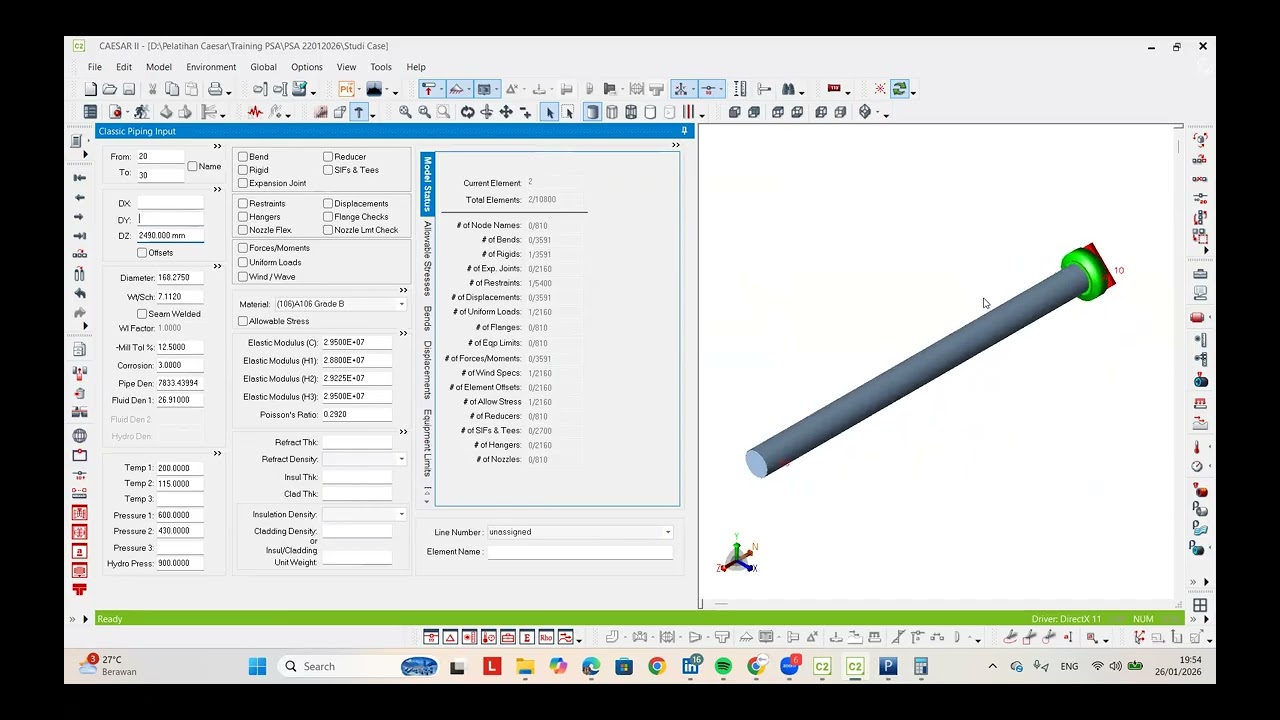Click the New file icon in toolbar
The height and width of the screenshot is (720, 1280).
pyautogui.click(x=91, y=89)
